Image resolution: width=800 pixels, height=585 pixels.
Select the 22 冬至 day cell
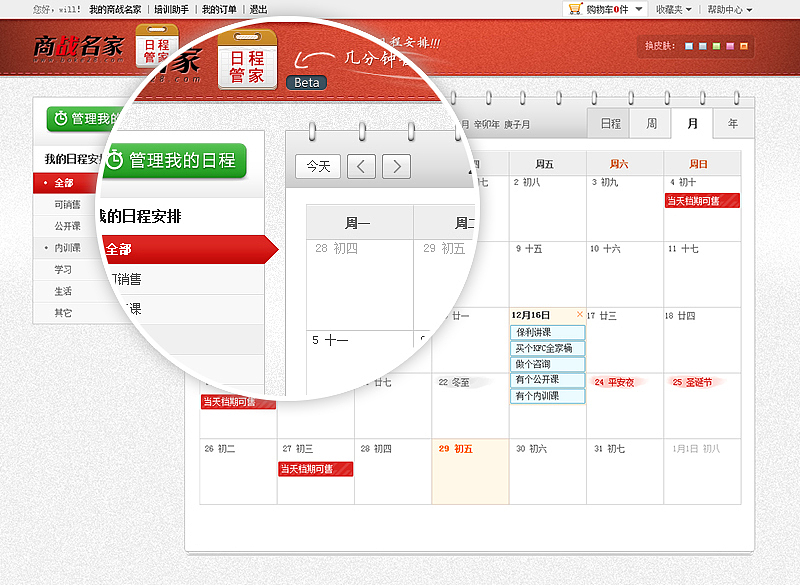470,406
